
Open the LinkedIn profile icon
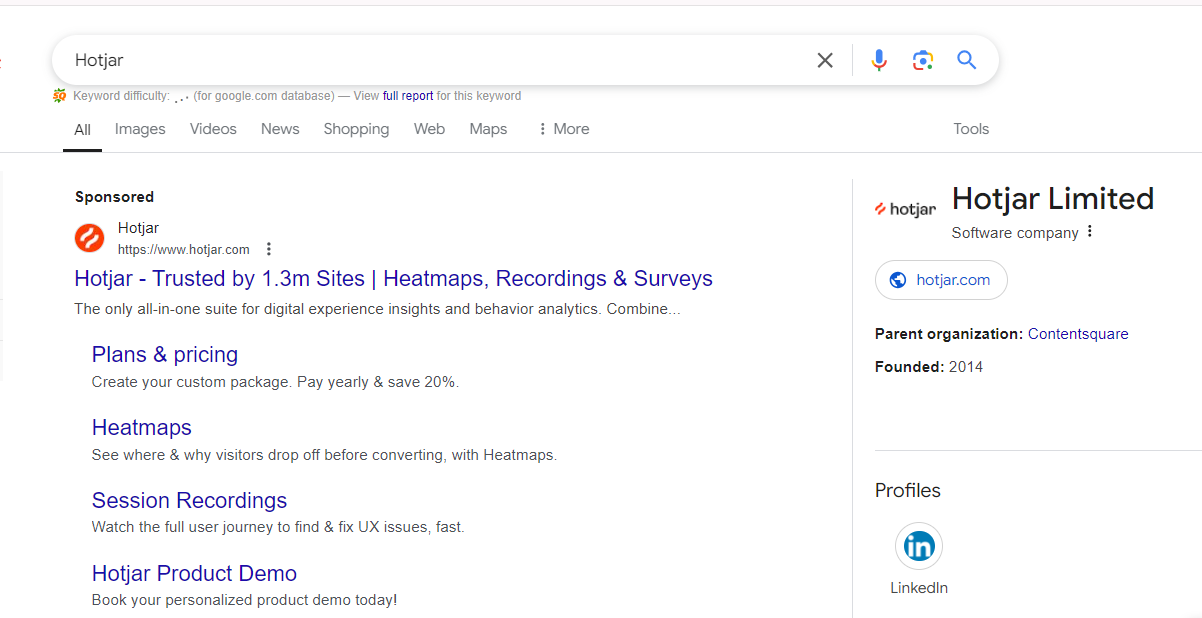(918, 546)
